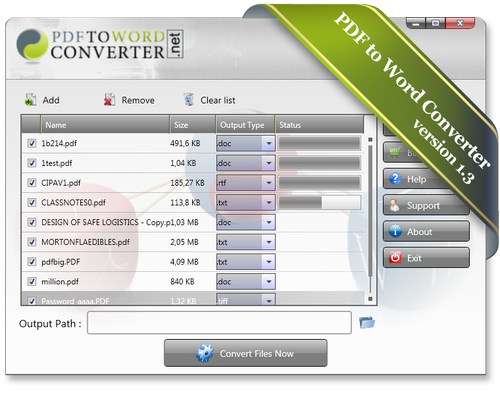Uncheck the pdfbig.PDF checkbox

point(32,262)
